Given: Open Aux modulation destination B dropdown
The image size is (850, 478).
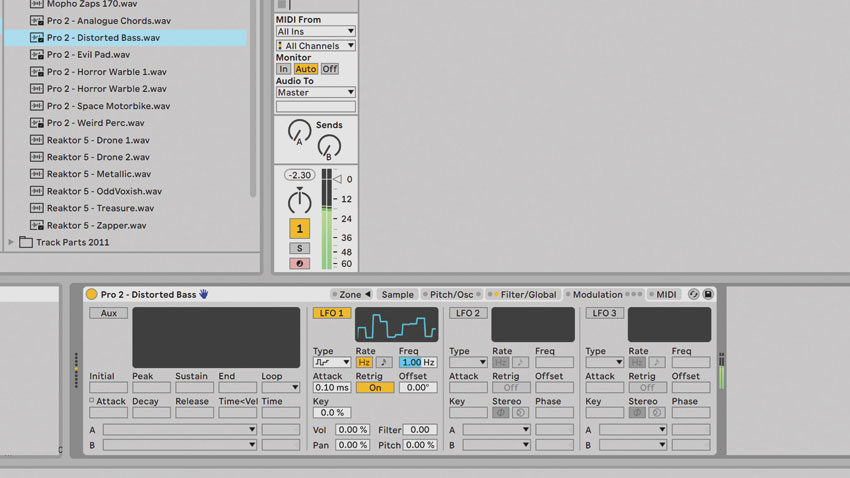Looking at the screenshot, I should point(179,445).
